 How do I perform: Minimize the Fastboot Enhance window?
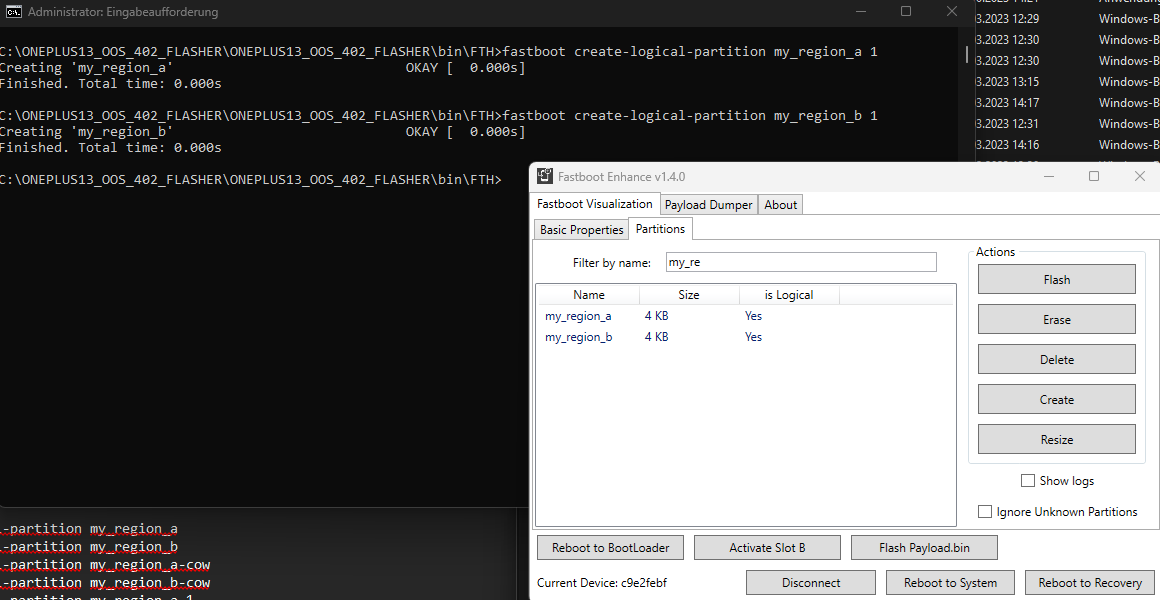[x=1048, y=176]
